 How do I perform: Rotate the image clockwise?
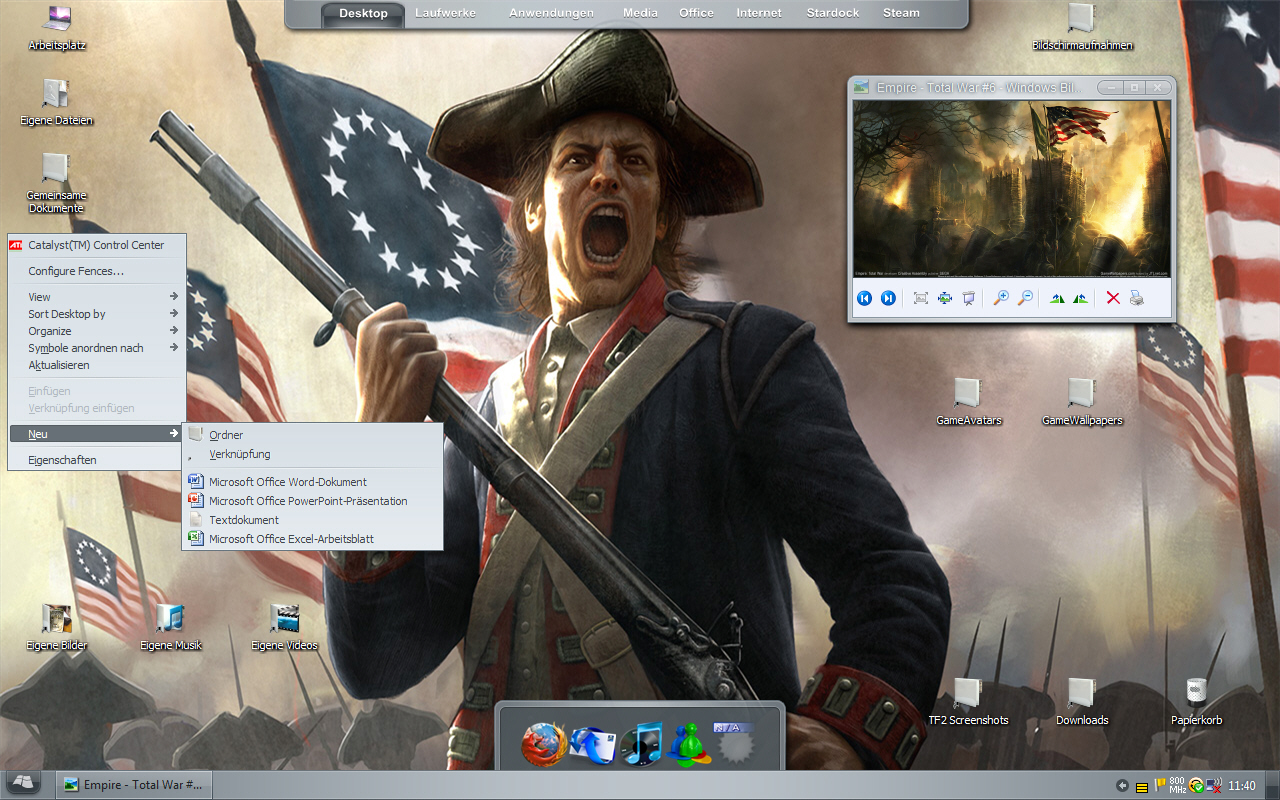pyautogui.click(x=1057, y=298)
